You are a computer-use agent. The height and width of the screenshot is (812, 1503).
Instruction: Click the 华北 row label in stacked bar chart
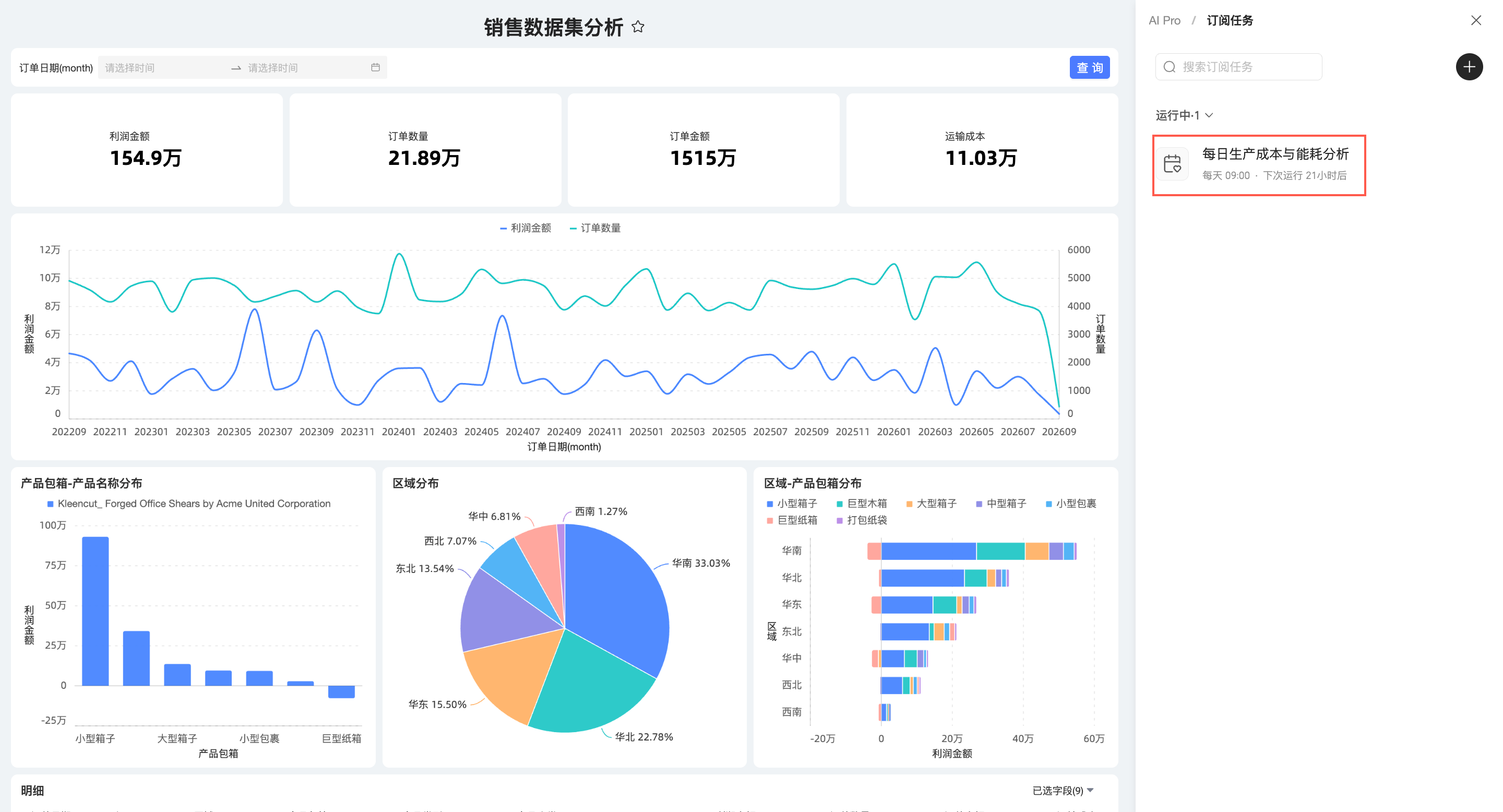pyautogui.click(x=791, y=578)
